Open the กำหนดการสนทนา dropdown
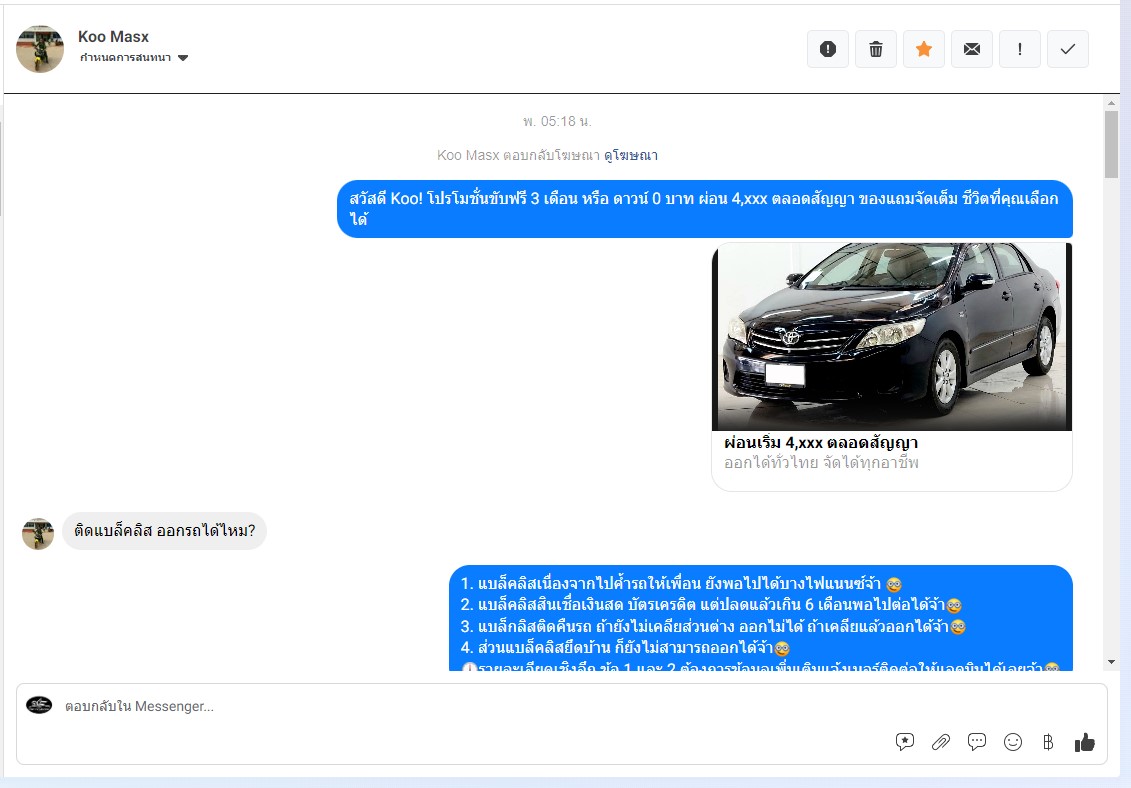 point(134,58)
